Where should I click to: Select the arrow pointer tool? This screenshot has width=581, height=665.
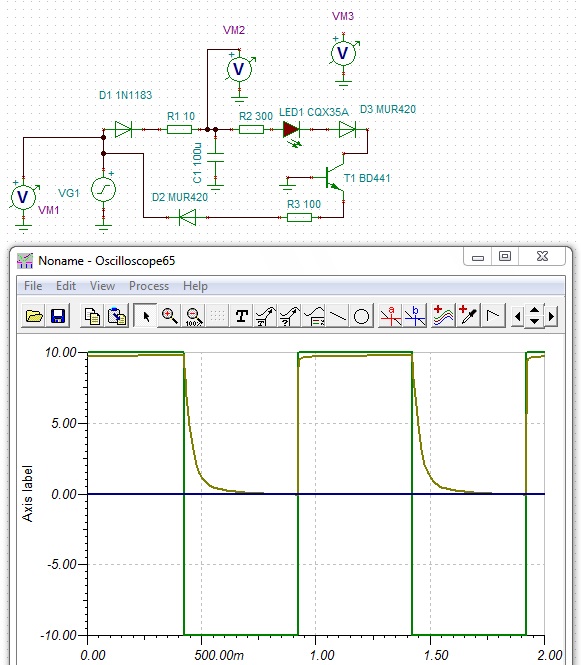[145, 316]
